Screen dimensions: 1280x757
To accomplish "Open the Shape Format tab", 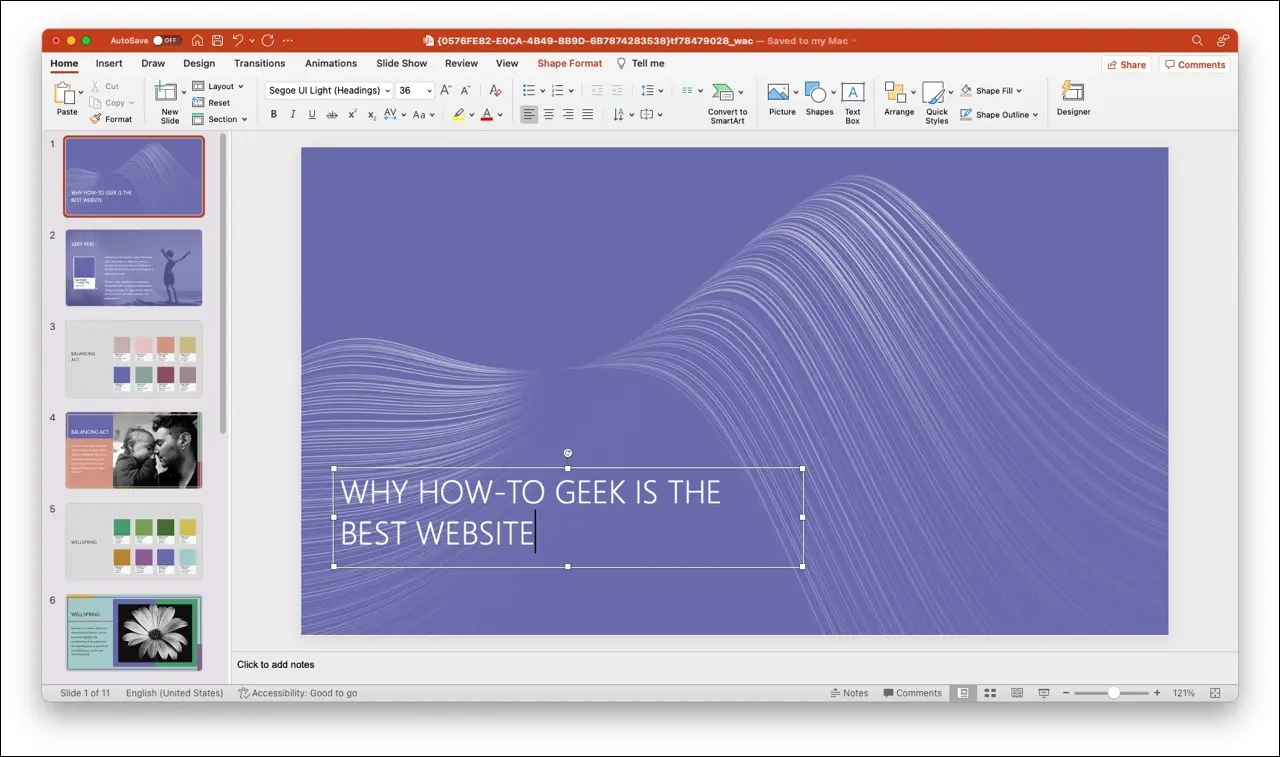I will [570, 63].
